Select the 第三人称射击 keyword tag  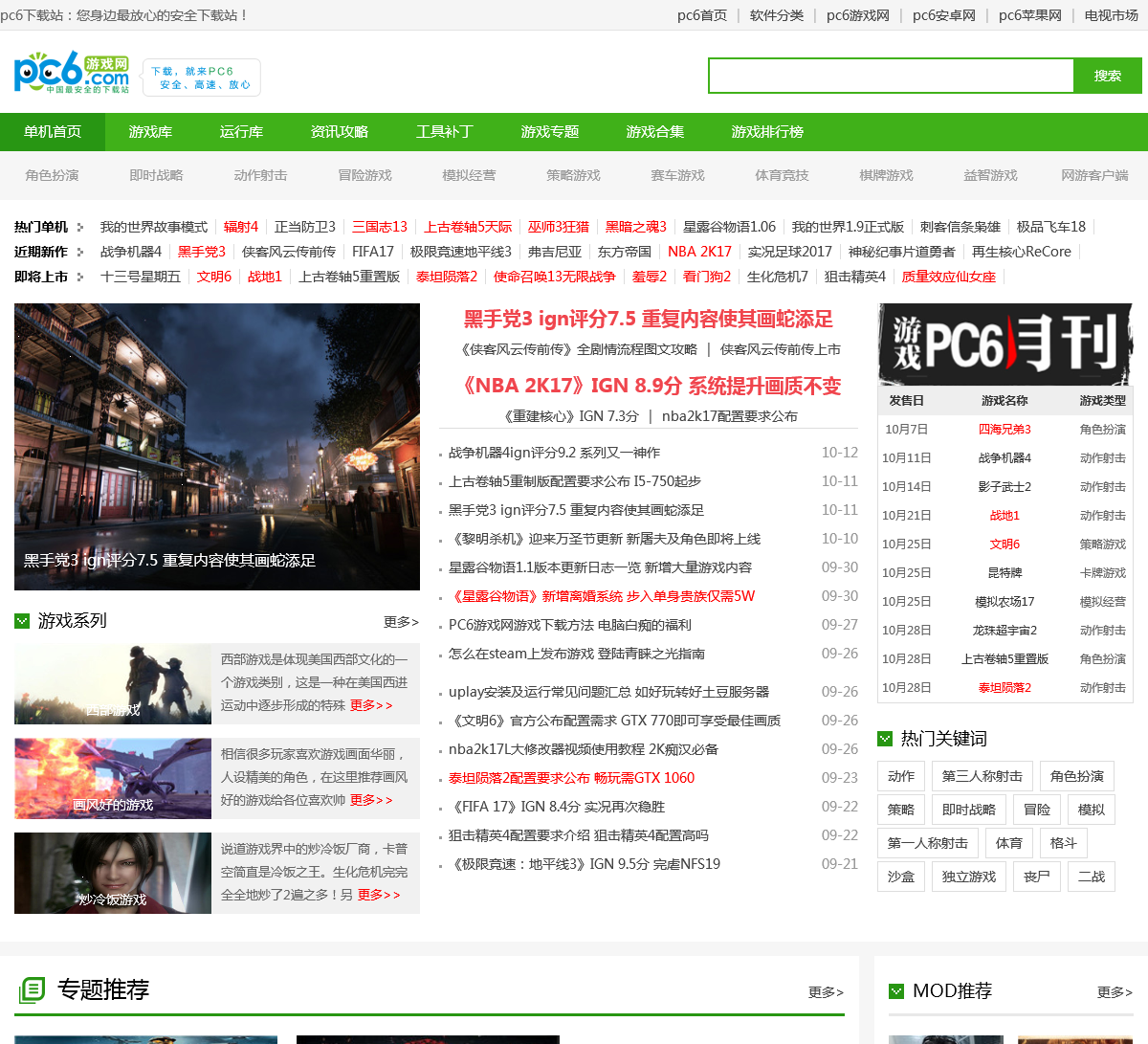click(x=982, y=776)
